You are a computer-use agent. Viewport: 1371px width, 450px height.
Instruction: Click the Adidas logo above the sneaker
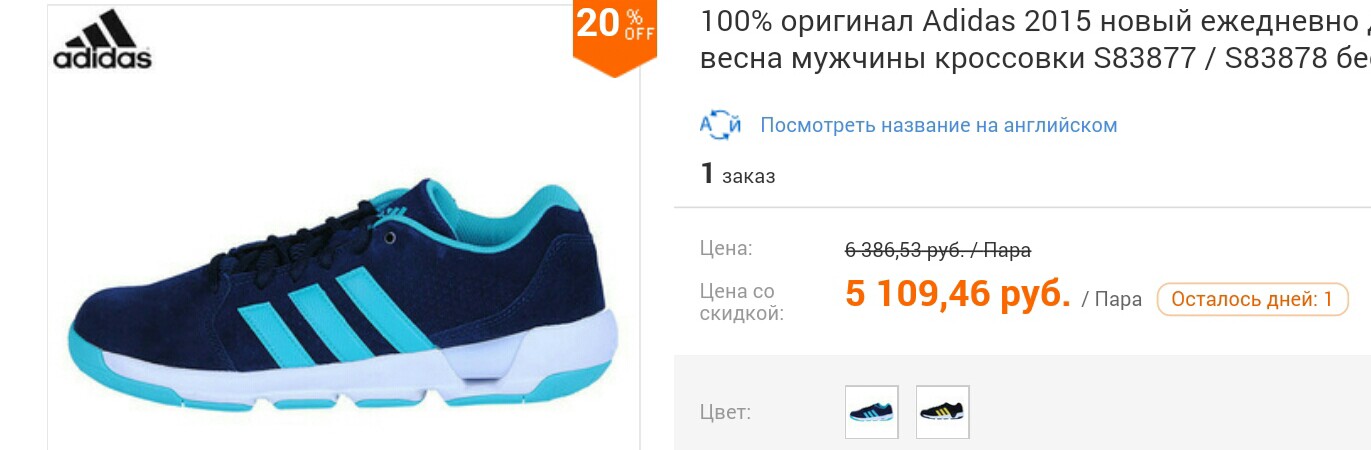tap(102, 39)
